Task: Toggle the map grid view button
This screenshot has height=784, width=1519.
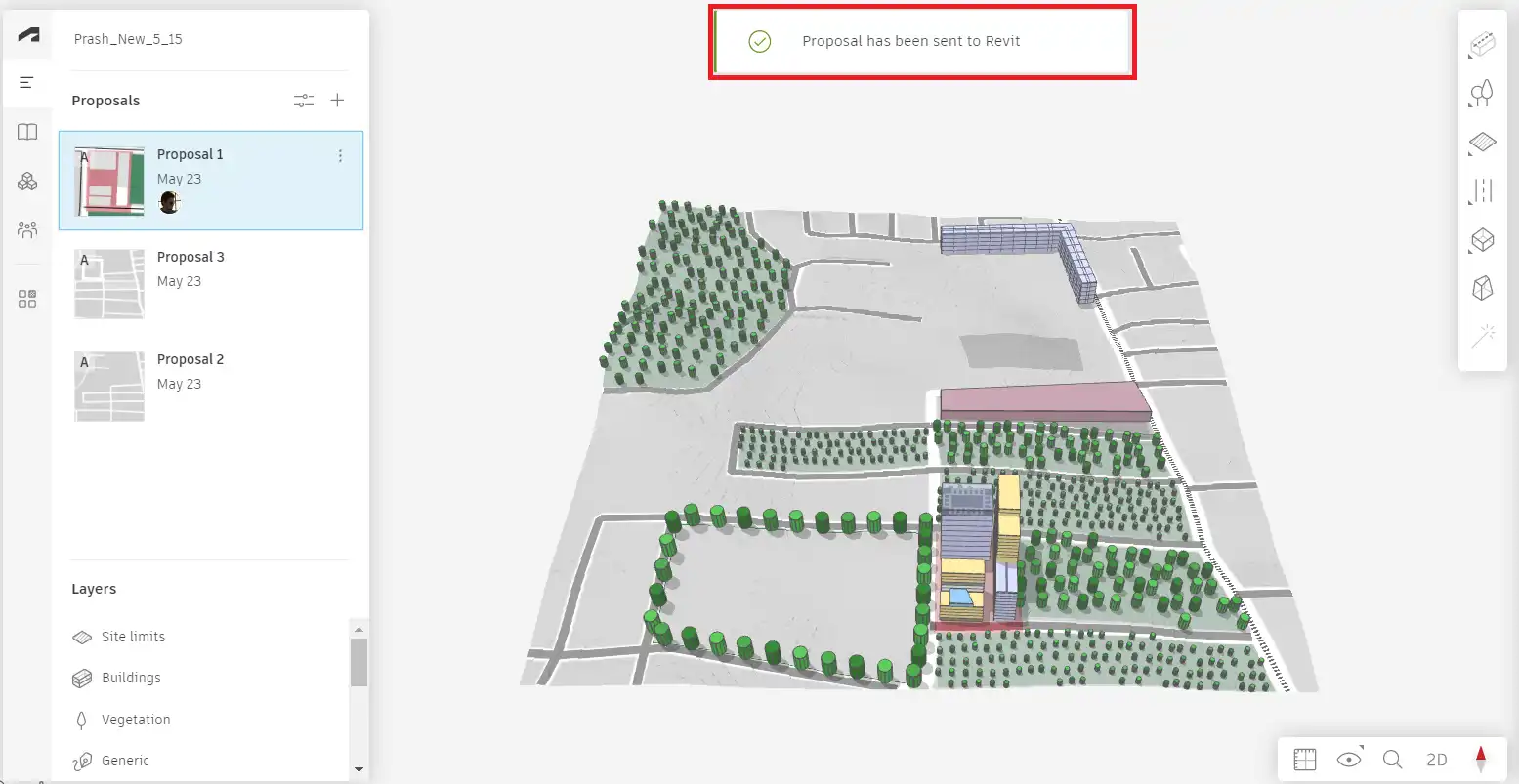Action: tap(1304, 760)
